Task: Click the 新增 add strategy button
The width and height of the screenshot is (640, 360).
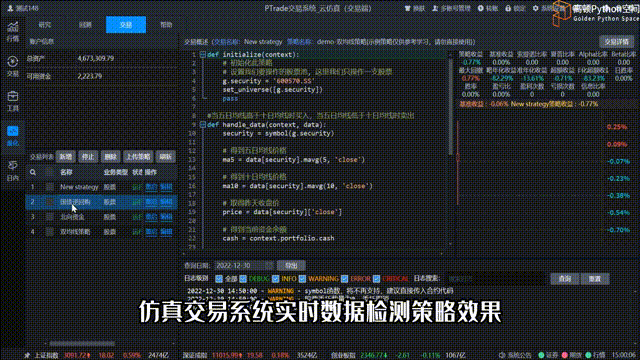Action: pyautogui.click(x=66, y=157)
